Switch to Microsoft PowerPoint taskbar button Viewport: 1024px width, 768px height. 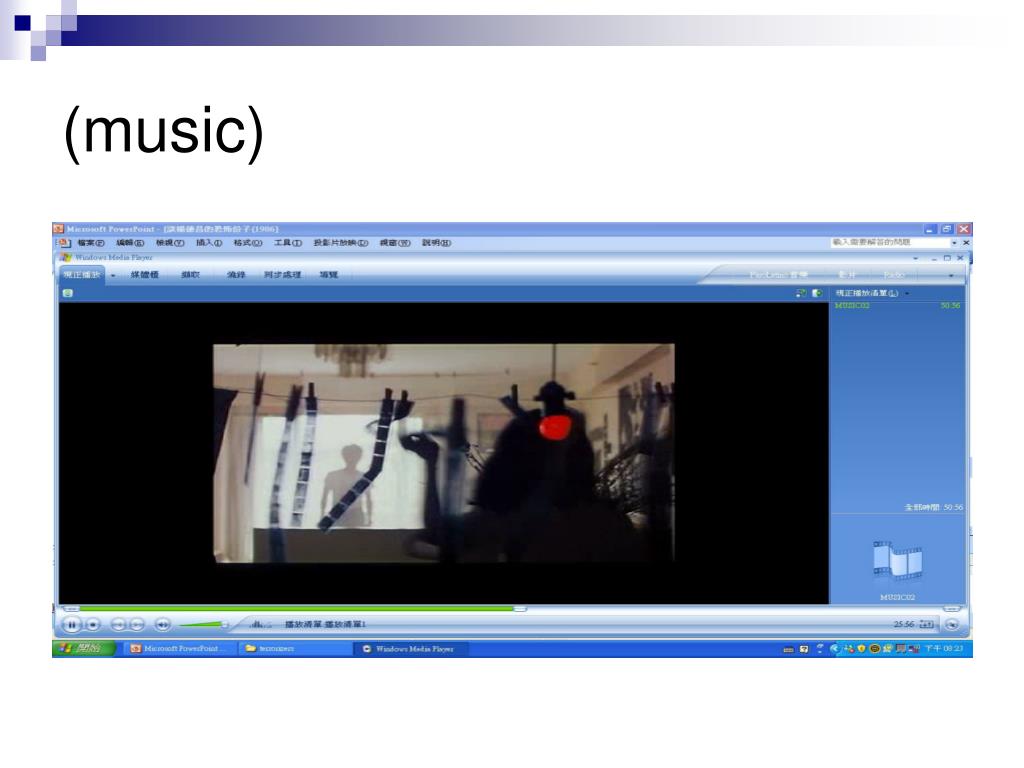click(x=178, y=648)
